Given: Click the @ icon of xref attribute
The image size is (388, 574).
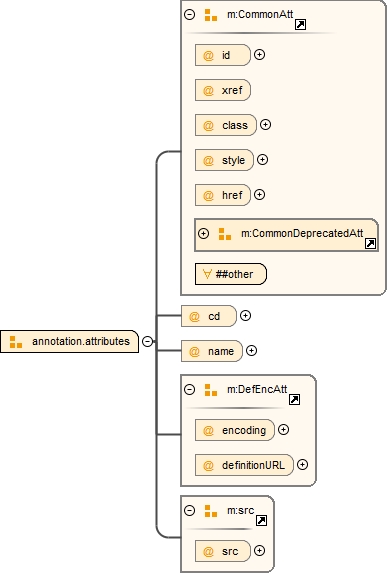Looking at the screenshot, I should (x=208, y=90).
